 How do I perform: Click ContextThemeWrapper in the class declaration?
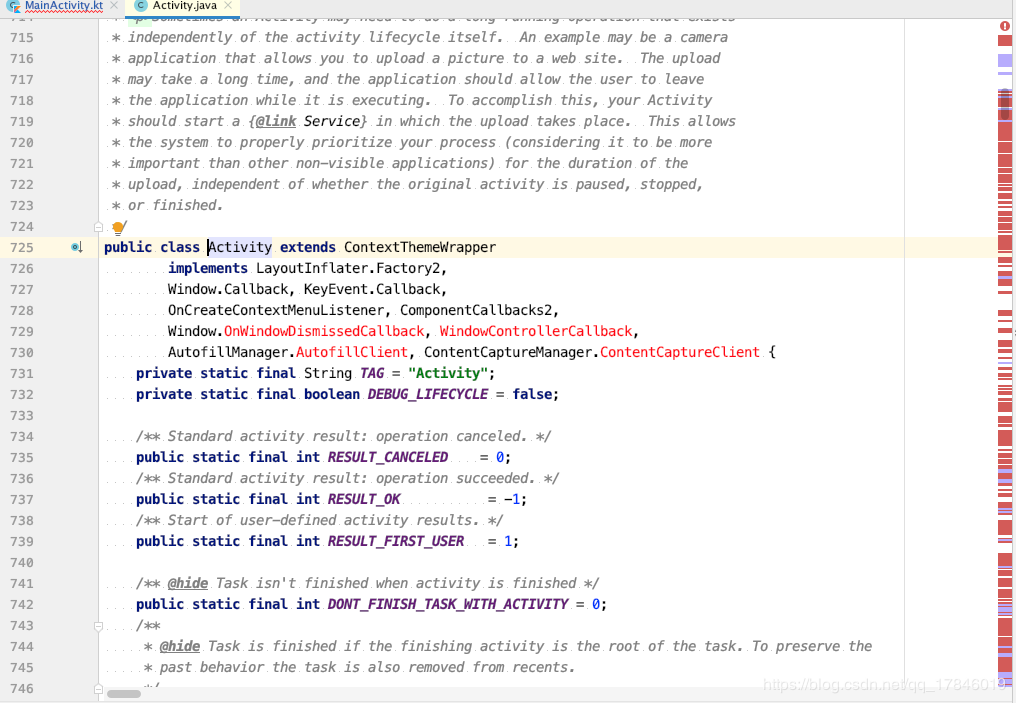pos(420,248)
